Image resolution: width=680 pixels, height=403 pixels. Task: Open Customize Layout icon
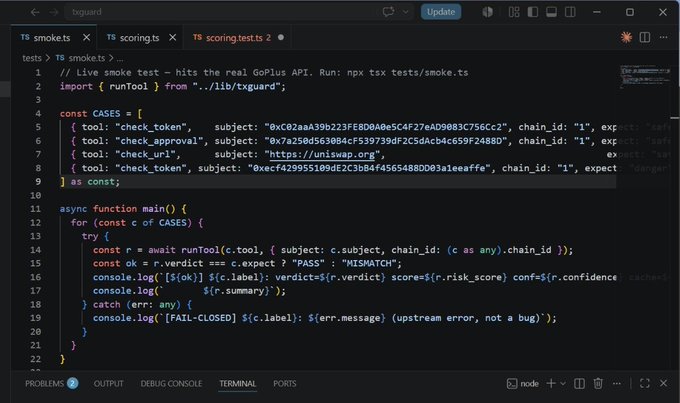tap(514, 12)
